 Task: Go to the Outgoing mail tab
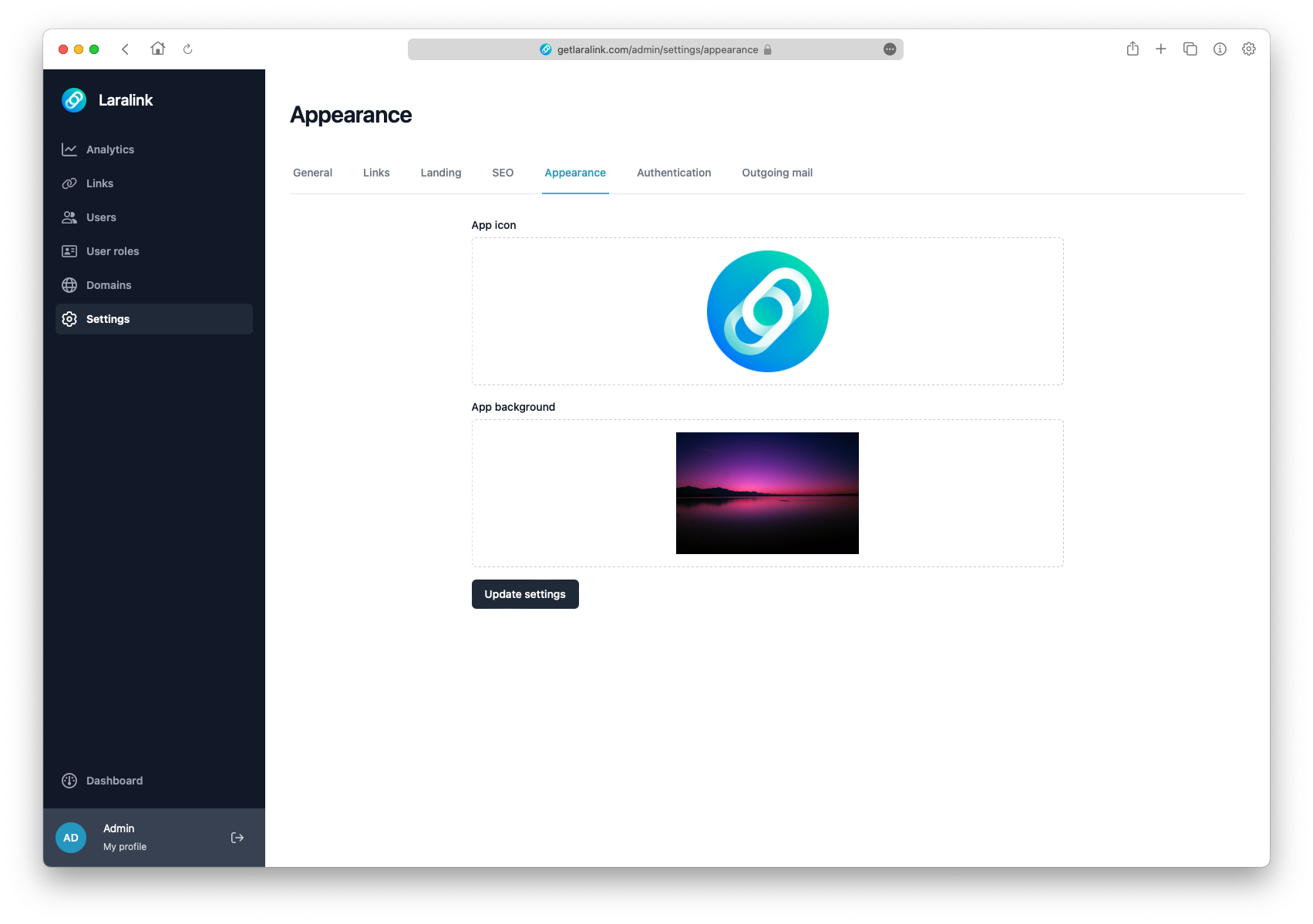click(x=777, y=173)
